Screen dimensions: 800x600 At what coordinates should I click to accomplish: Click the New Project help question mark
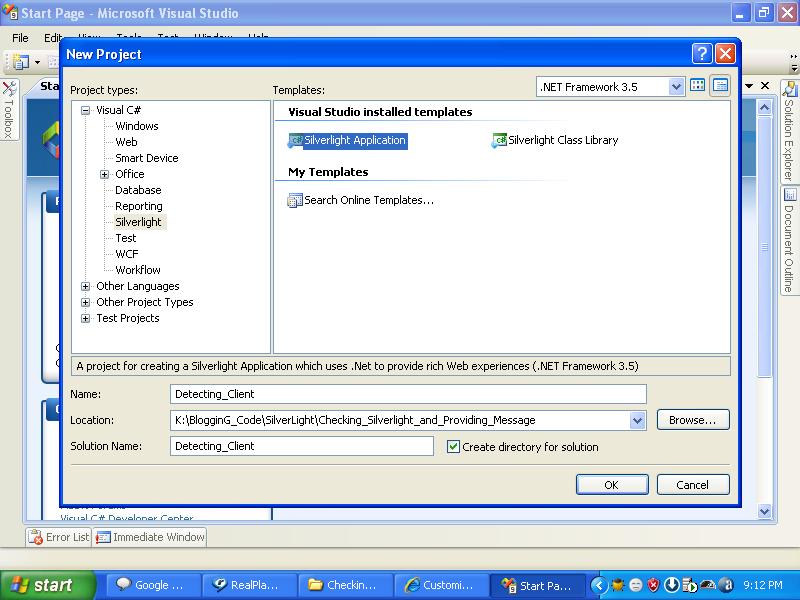point(702,53)
